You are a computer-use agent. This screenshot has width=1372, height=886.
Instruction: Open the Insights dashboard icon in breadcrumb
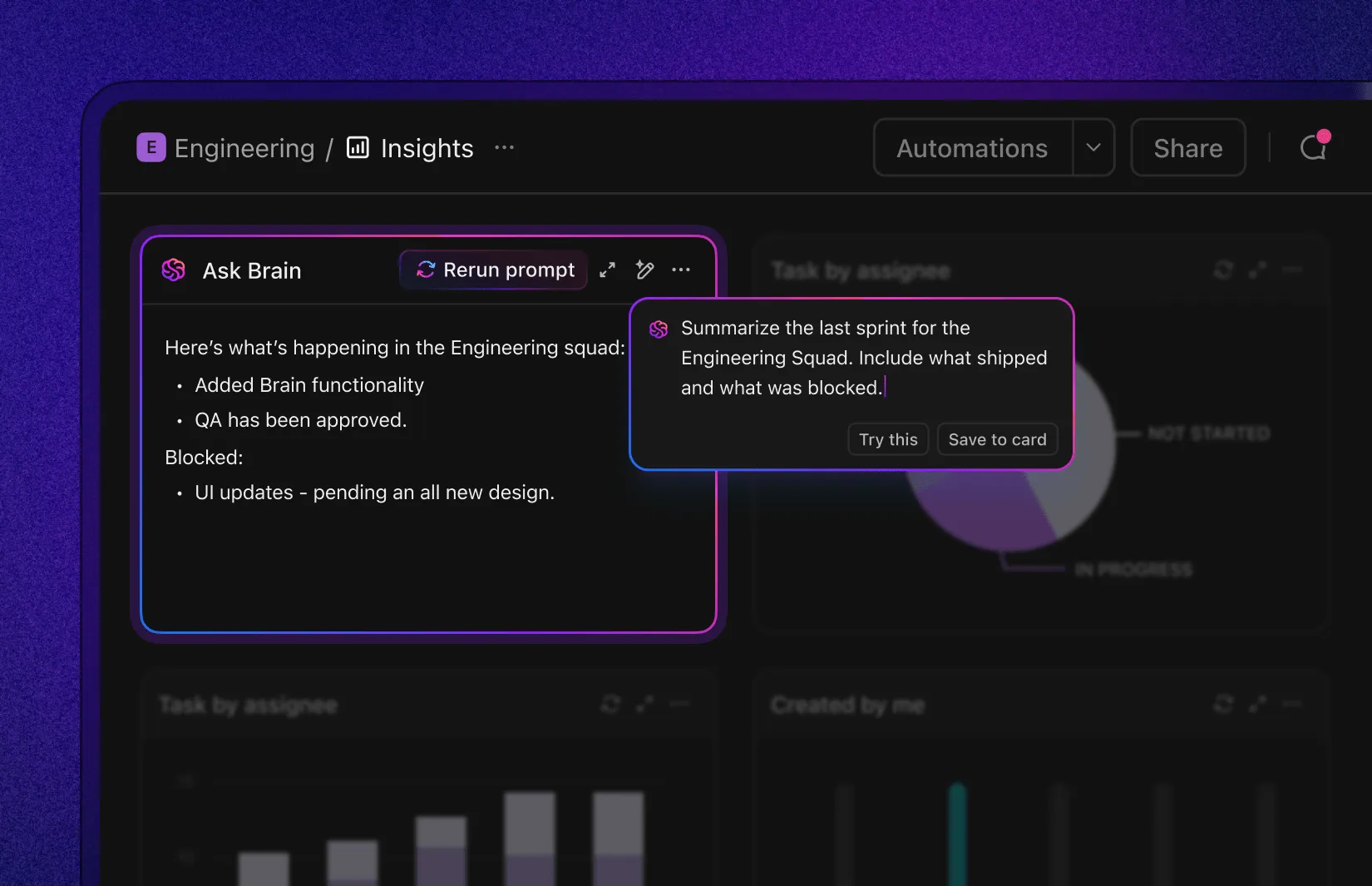[x=358, y=147]
